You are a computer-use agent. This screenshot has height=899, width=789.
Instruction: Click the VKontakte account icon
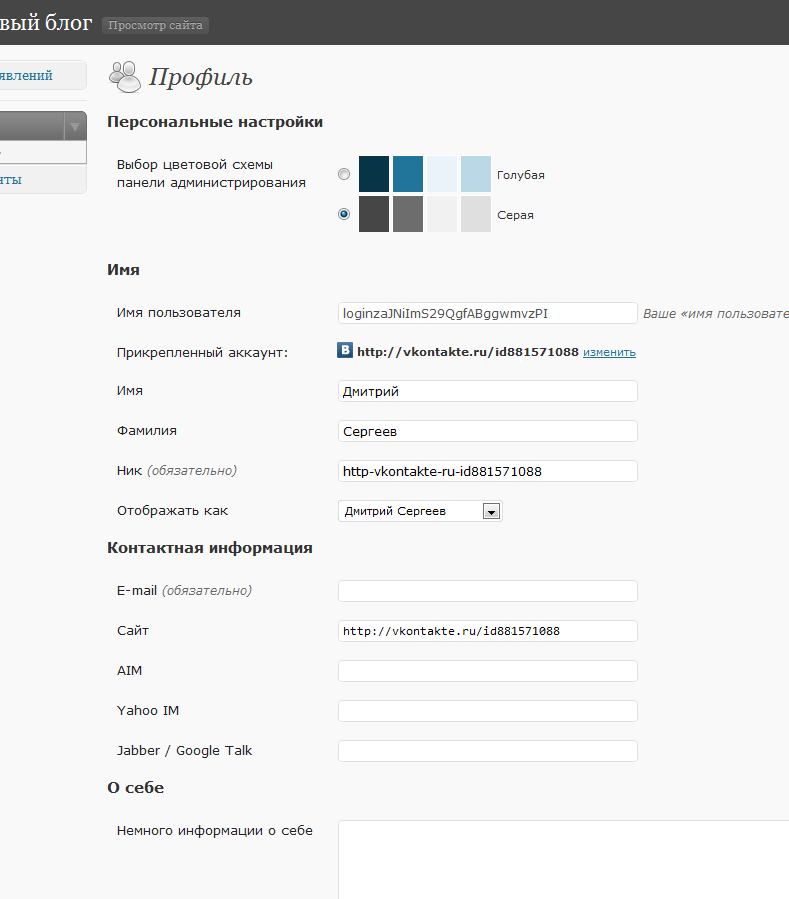coord(345,350)
